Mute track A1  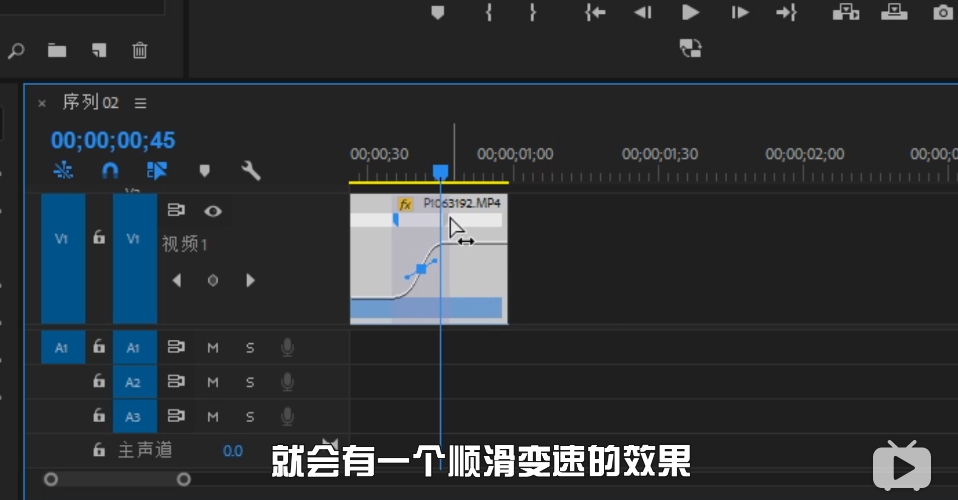click(x=213, y=348)
